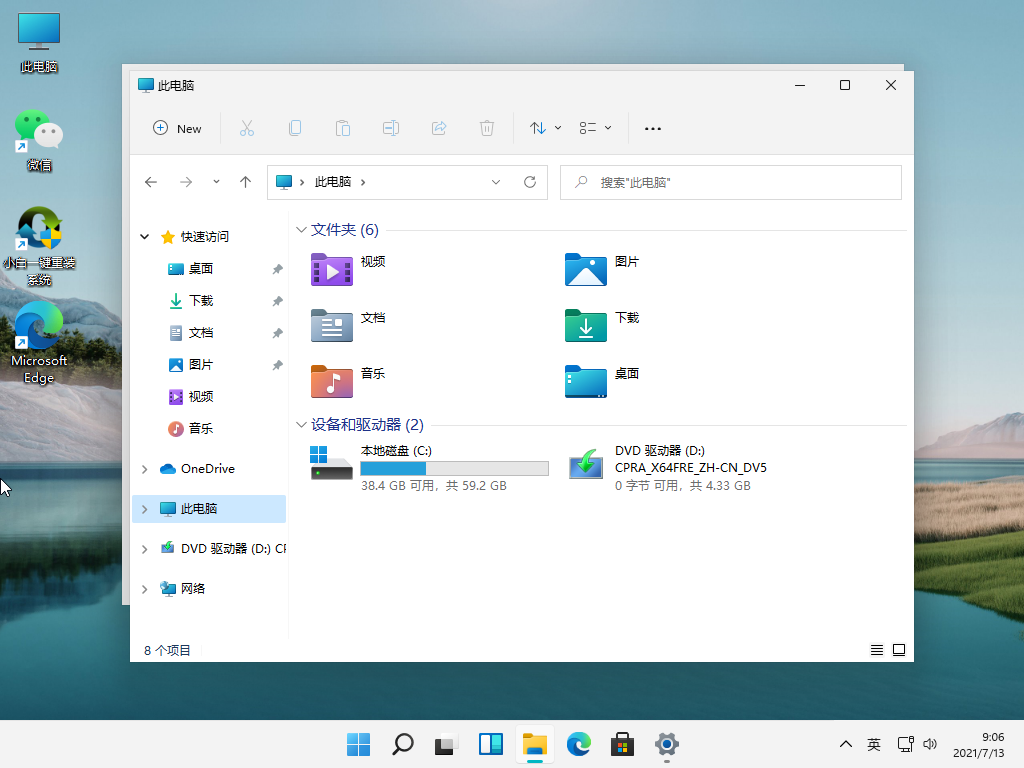Open the 排序 sort menu
Screen dimensions: 1024x768
(543, 128)
